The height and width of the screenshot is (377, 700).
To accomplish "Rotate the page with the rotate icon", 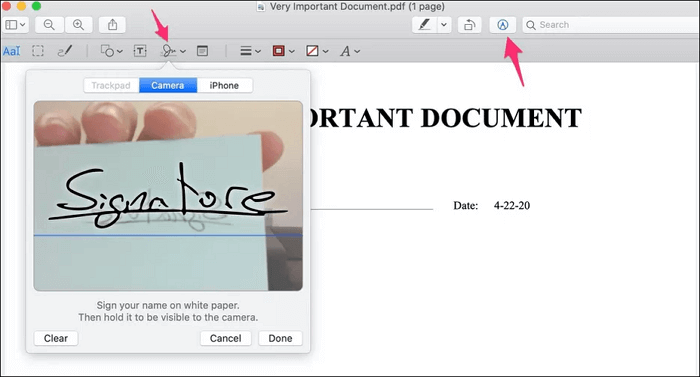I will (469, 25).
